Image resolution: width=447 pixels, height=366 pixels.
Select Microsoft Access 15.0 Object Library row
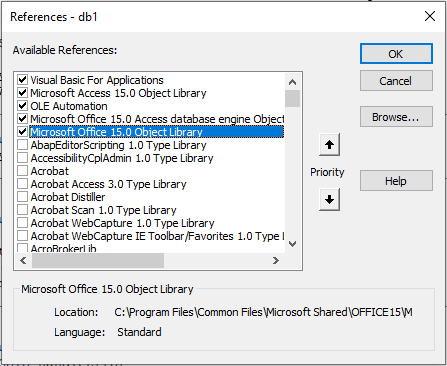click(118, 93)
